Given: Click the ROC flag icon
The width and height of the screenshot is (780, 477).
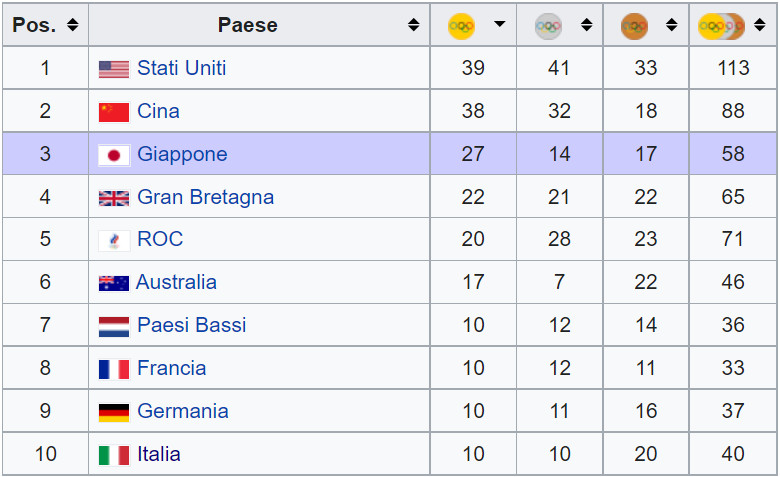Looking at the screenshot, I should (x=114, y=241).
